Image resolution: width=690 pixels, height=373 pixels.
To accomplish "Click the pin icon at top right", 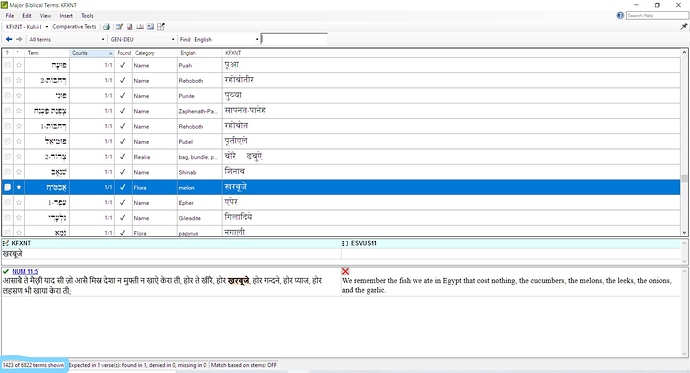I will point(683,26).
